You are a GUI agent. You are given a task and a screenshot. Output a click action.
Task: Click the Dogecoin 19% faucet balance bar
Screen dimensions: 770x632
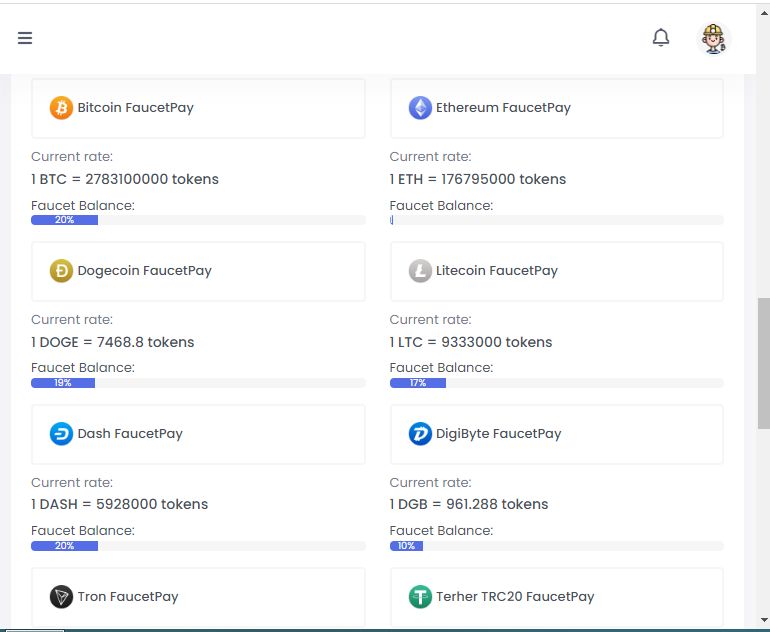tap(198, 383)
